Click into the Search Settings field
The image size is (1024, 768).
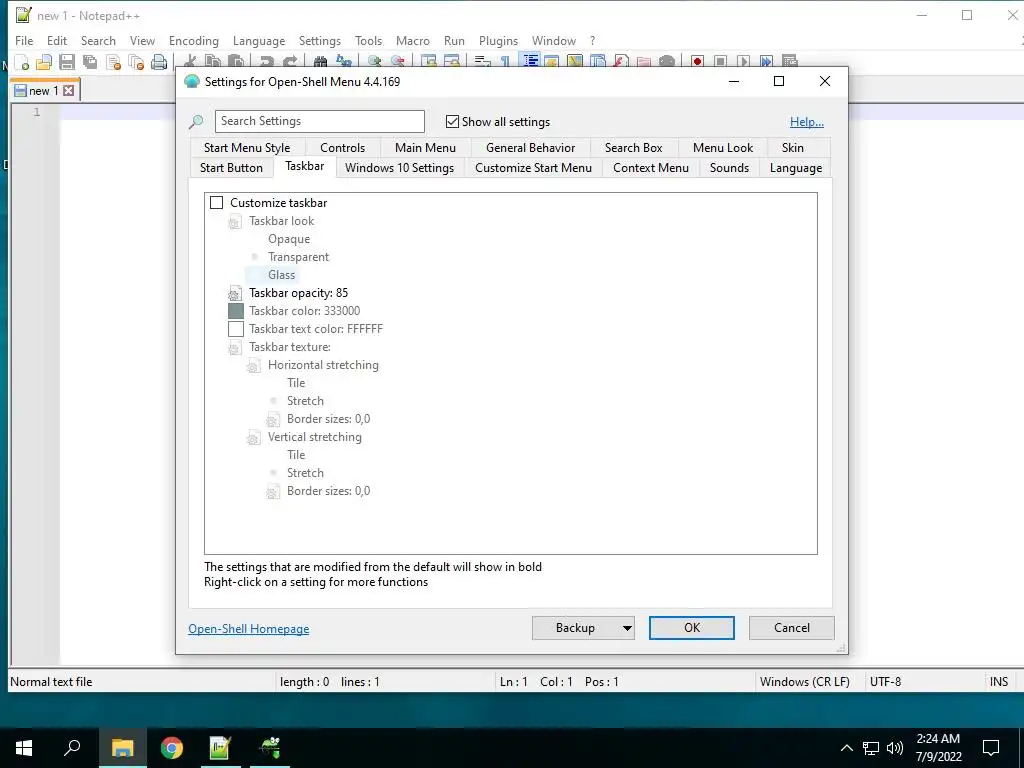(319, 121)
